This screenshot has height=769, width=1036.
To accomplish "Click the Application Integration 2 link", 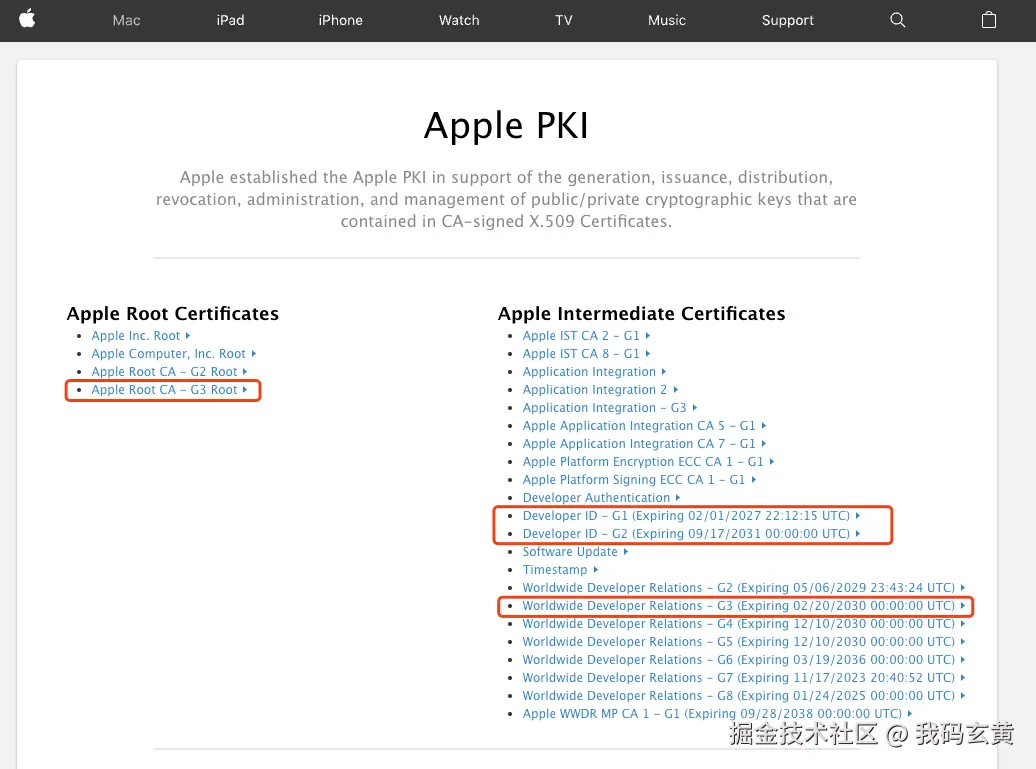I will coord(601,390).
